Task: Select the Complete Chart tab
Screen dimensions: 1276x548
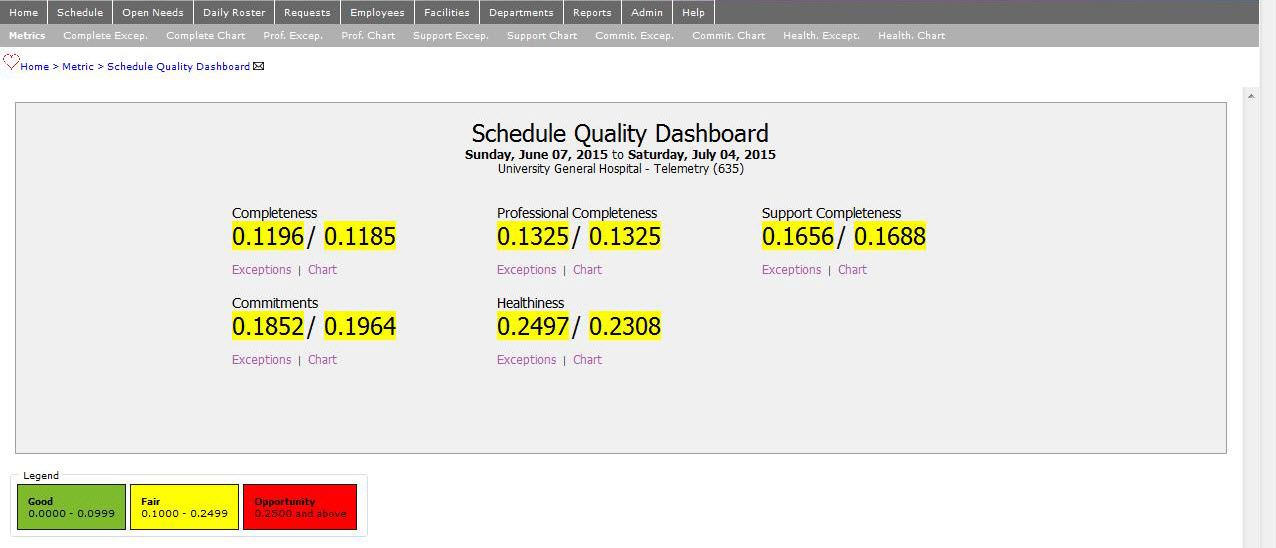Action: (205, 36)
